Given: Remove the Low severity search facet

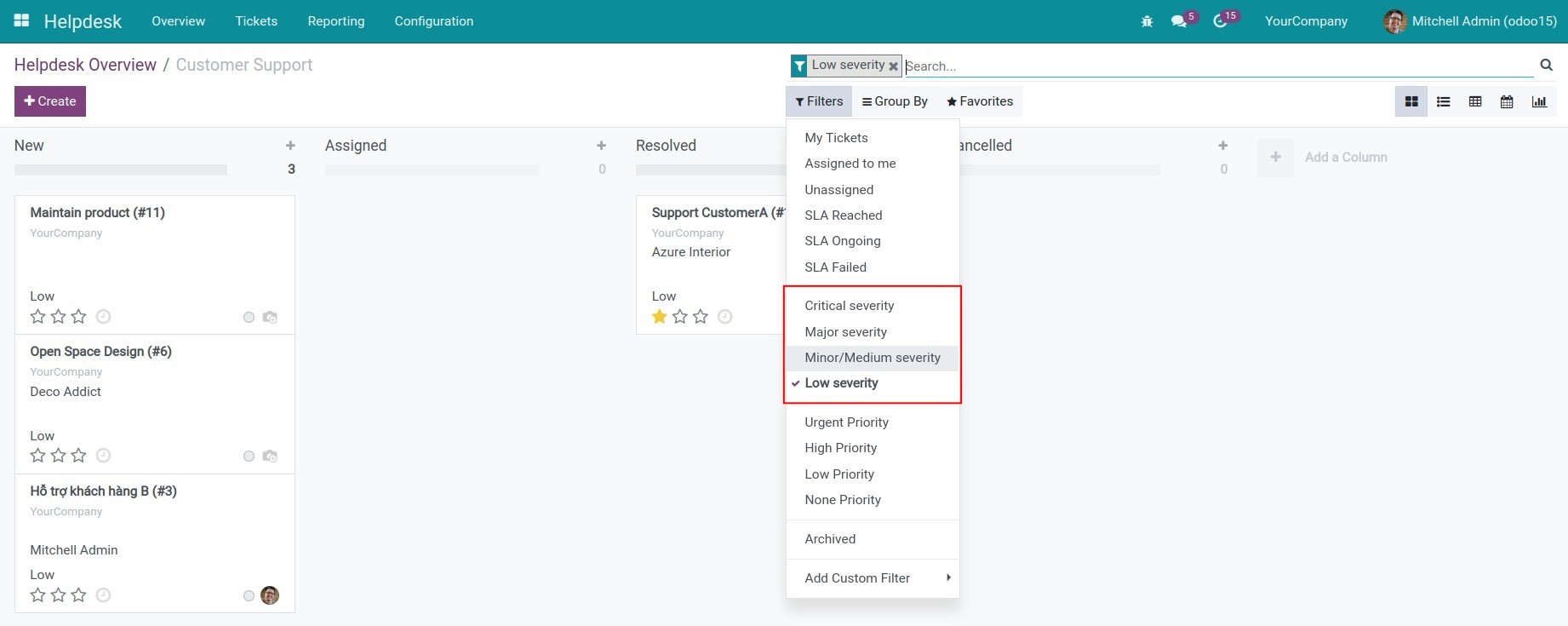Looking at the screenshot, I should (893, 66).
